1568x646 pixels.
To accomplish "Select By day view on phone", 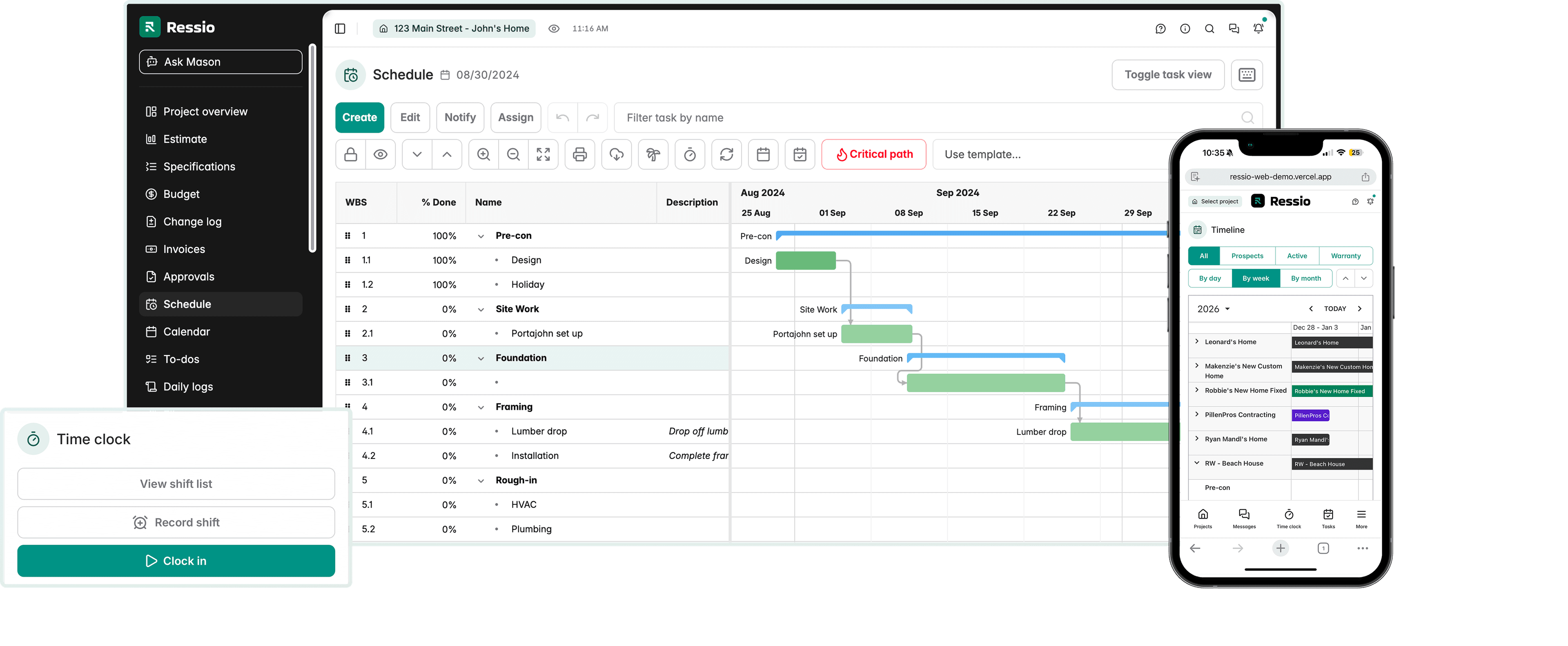I will tap(1209, 279).
